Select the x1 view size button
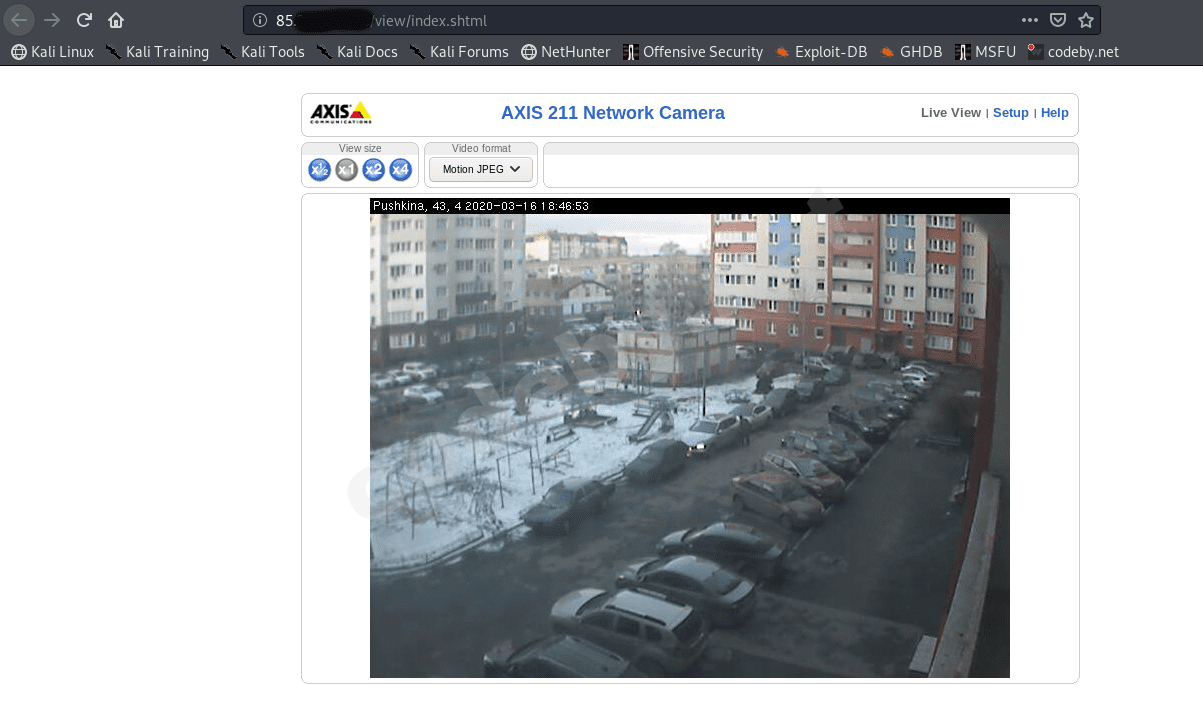The image size is (1203, 724). [x=346, y=170]
